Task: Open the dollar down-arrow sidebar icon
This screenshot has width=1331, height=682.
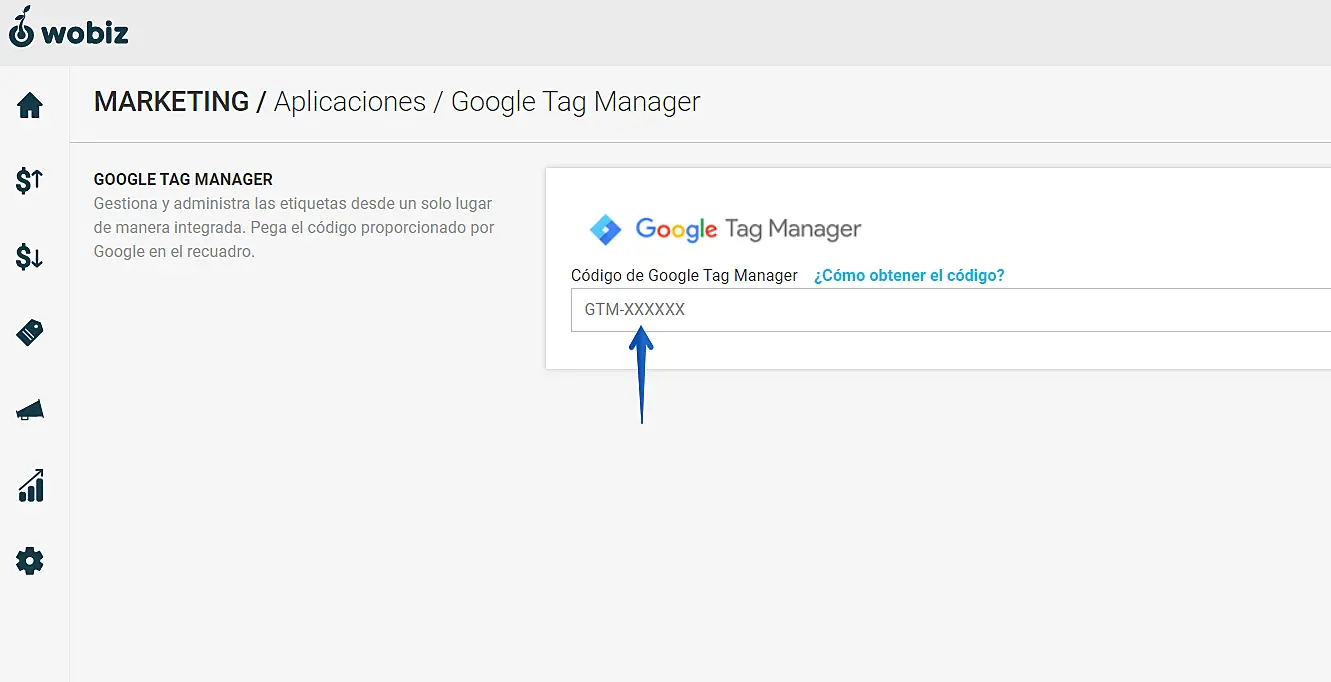Action: (30, 257)
